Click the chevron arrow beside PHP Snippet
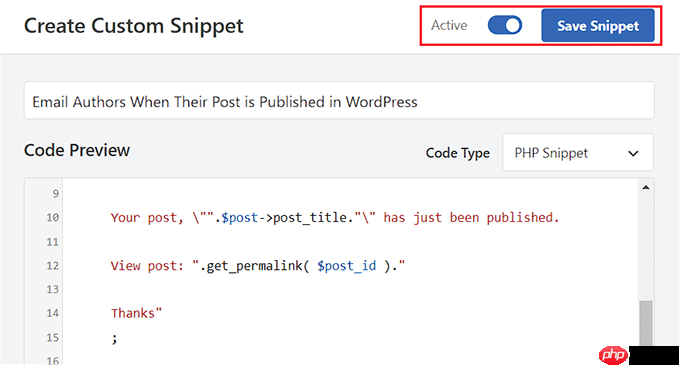 coord(633,153)
